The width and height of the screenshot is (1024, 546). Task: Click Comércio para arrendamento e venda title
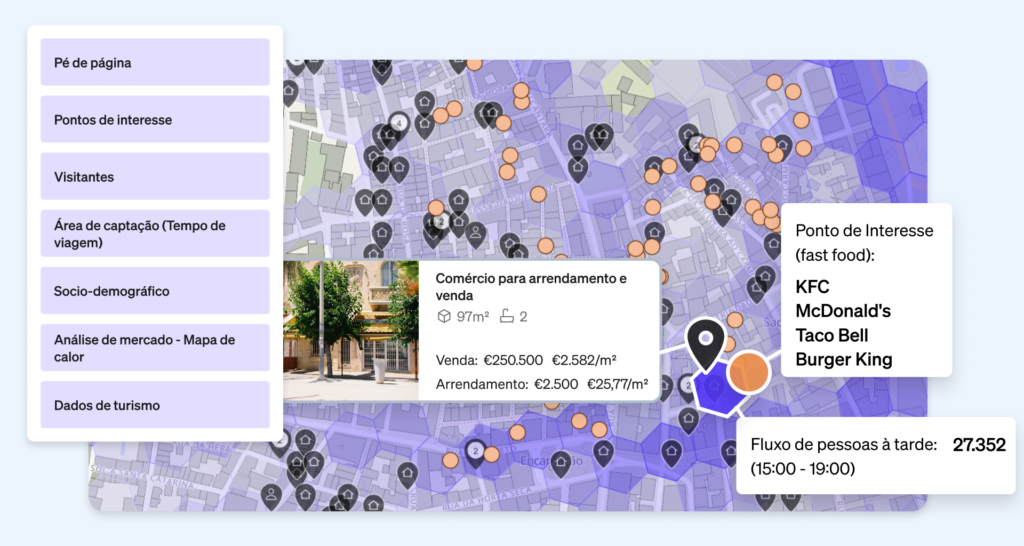tap(531, 287)
